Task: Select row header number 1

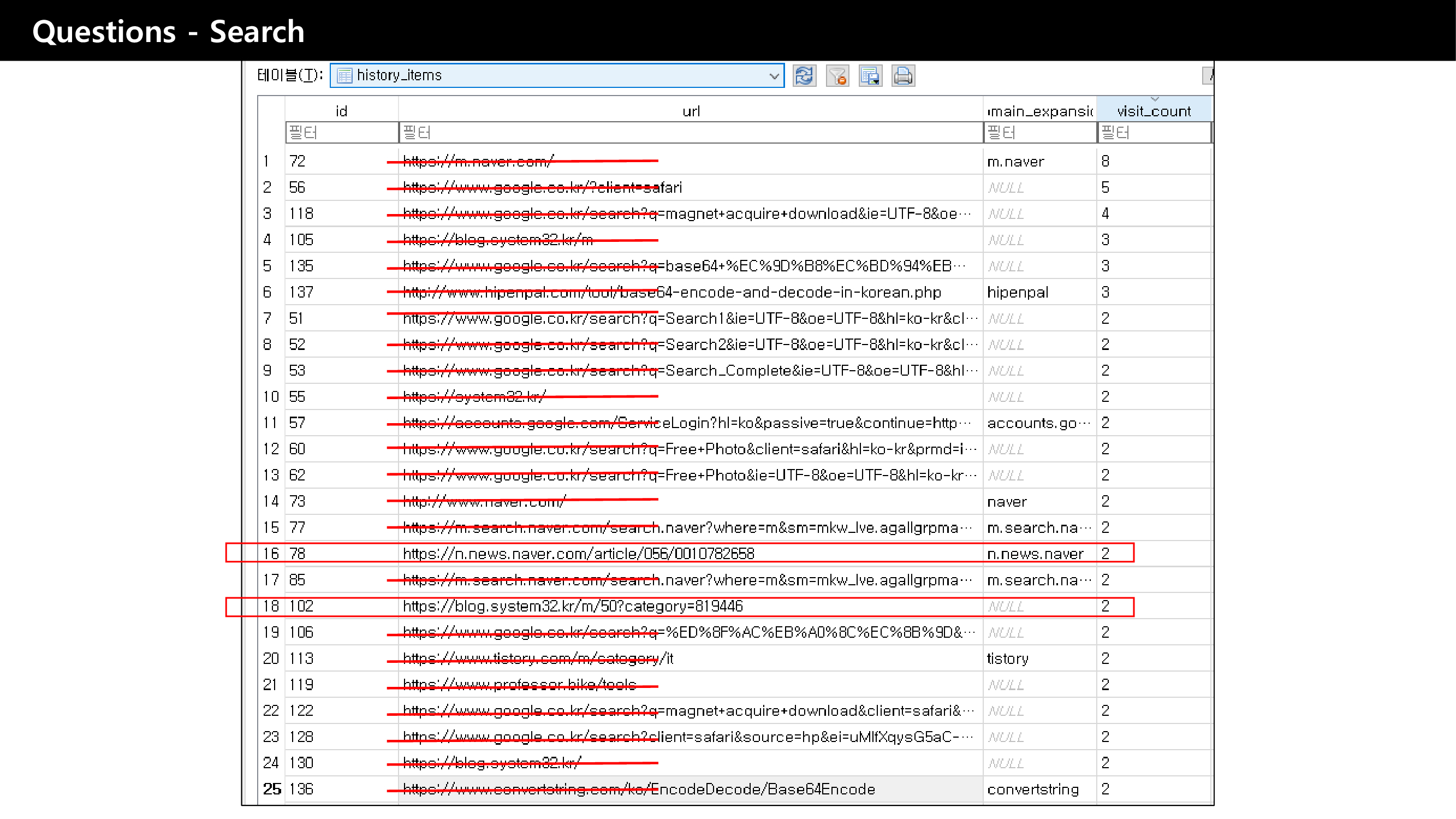Action: click(267, 161)
